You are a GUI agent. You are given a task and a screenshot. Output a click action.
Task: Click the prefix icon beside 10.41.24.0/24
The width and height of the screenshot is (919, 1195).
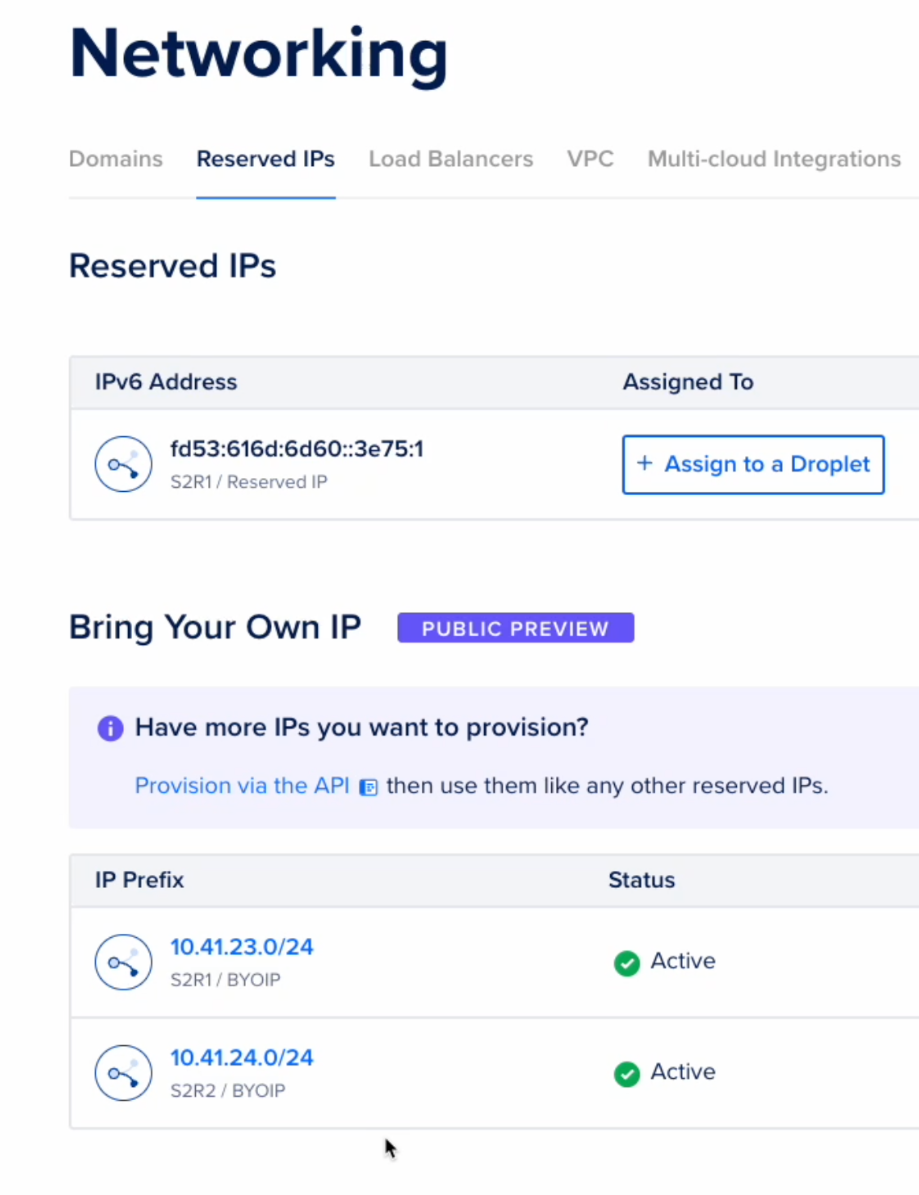point(122,1073)
